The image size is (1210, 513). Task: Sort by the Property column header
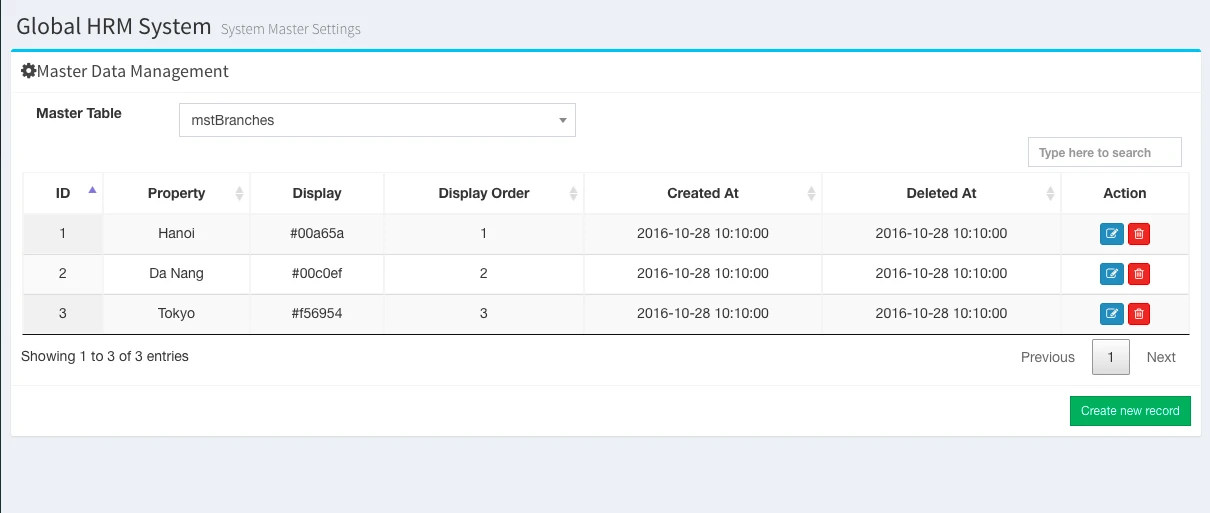(x=176, y=193)
